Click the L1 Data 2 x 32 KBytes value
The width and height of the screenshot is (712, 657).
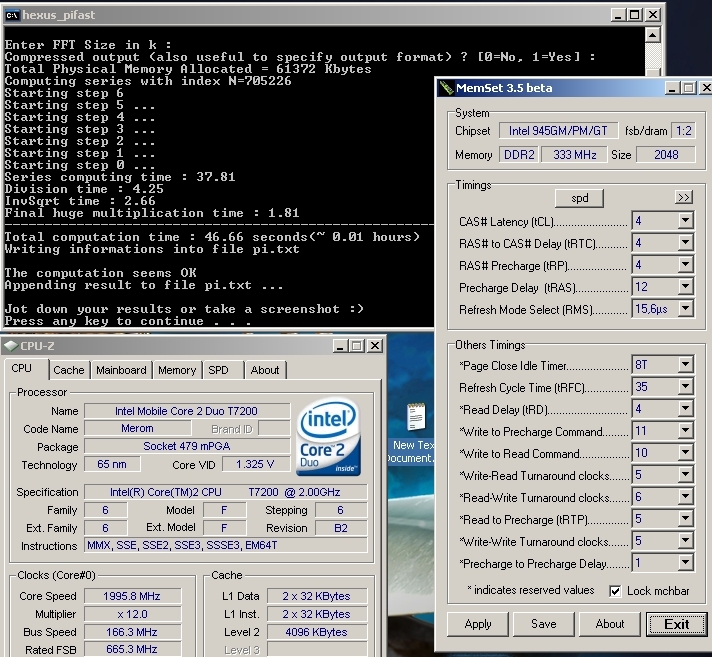point(317,596)
